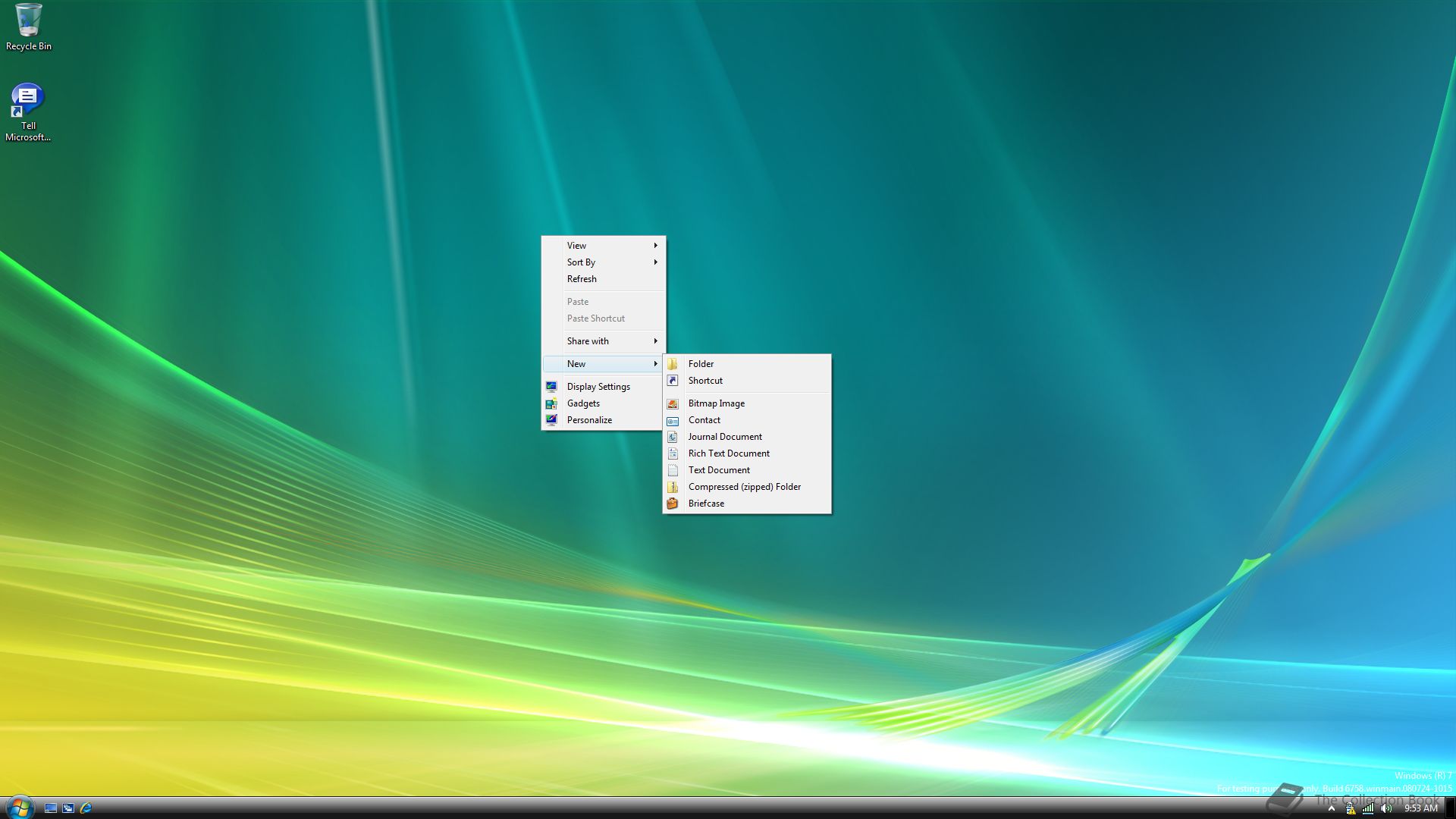Click the show desktop strip beside clock

1450,808
